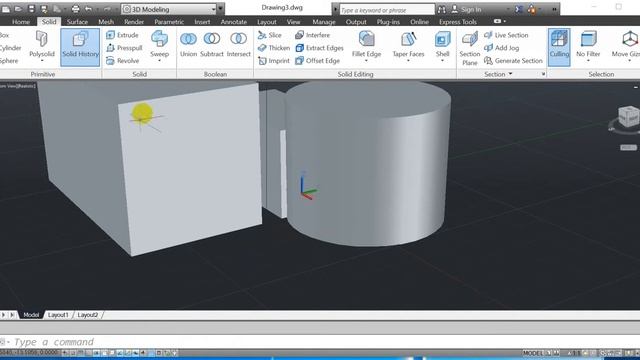Select the Sweep tool icon
Viewport: 640px width, 360px height.
click(x=159, y=40)
